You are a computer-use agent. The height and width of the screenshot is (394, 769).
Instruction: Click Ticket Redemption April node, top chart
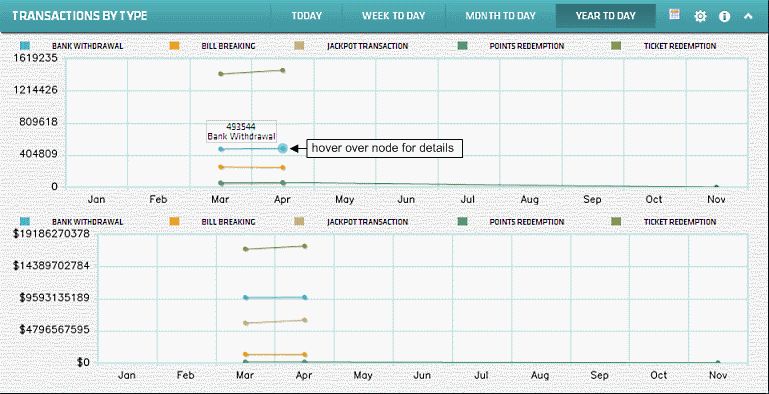(x=282, y=71)
